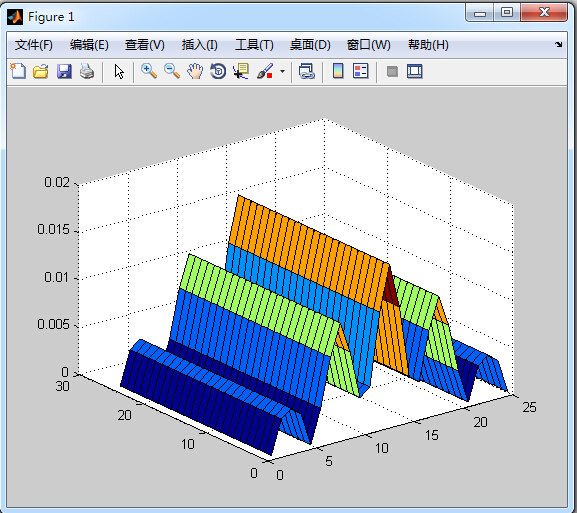Activate the Zoom In magnifier tool

pyautogui.click(x=149, y=71)
